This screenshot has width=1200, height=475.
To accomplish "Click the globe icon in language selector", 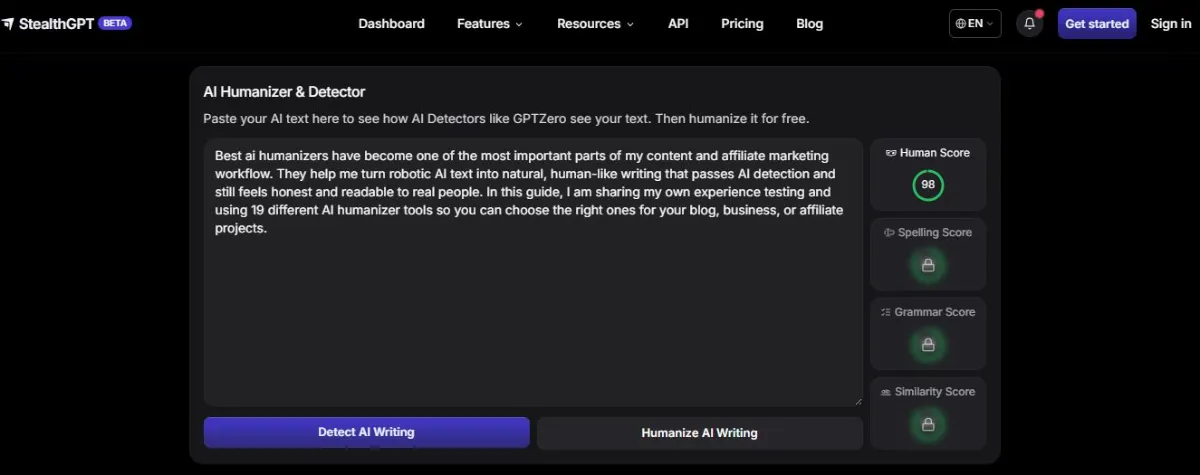I will point(961,24).
